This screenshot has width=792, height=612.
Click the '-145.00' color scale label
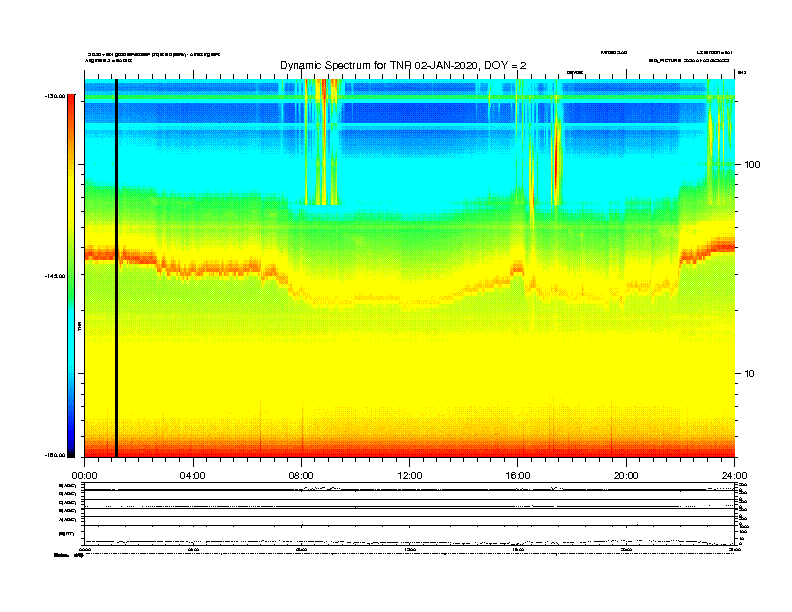(x=55, y=276)
